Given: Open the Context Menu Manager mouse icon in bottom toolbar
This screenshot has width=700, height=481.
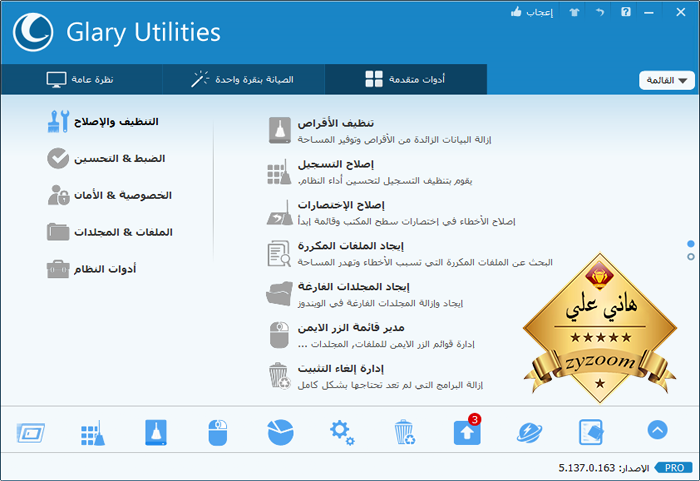Looking at the screenshot, I should [x=218, y=432].
